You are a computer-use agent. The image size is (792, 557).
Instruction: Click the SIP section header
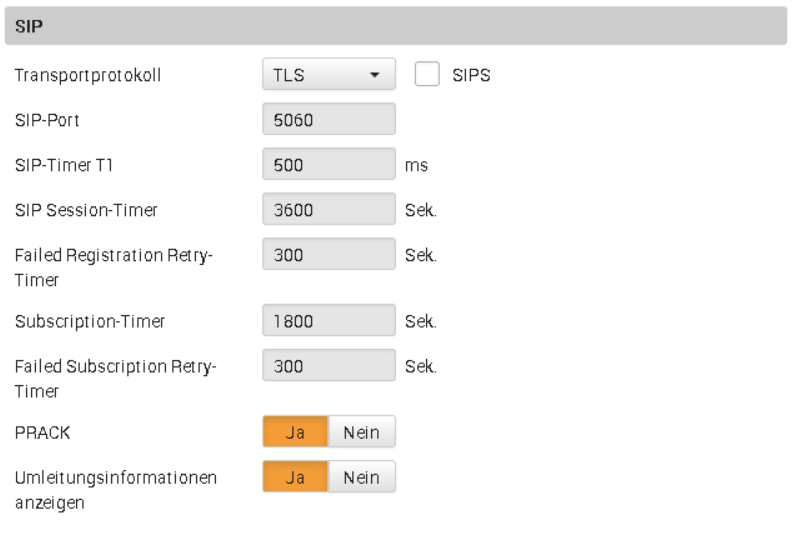point(395,26)
